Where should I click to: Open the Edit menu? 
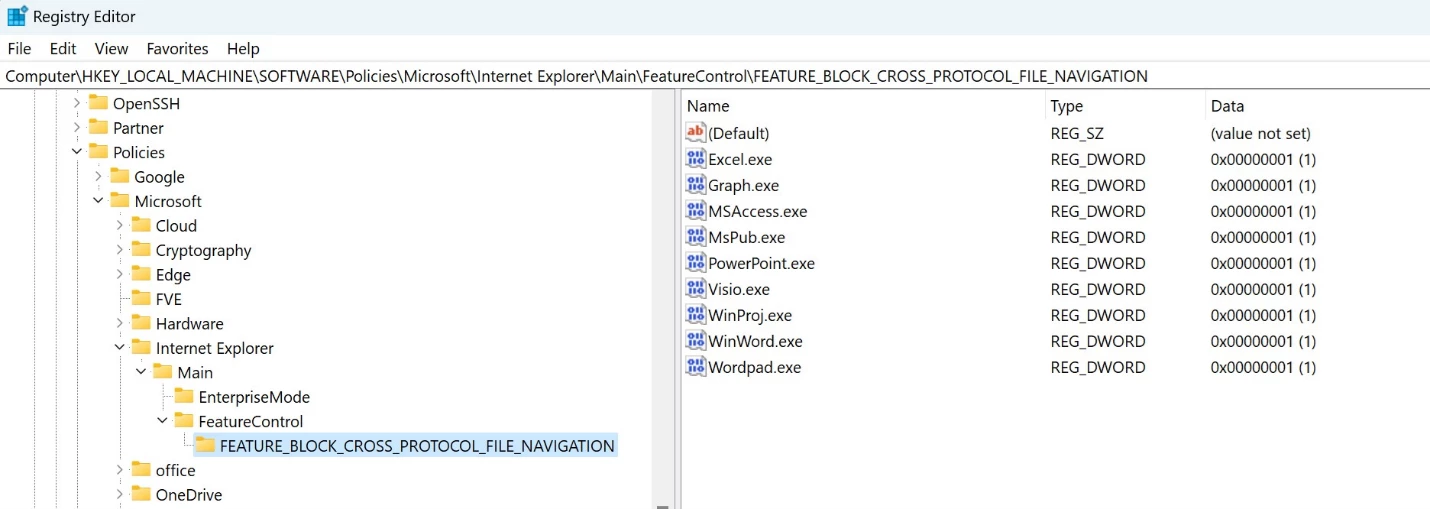click(63, 48)
